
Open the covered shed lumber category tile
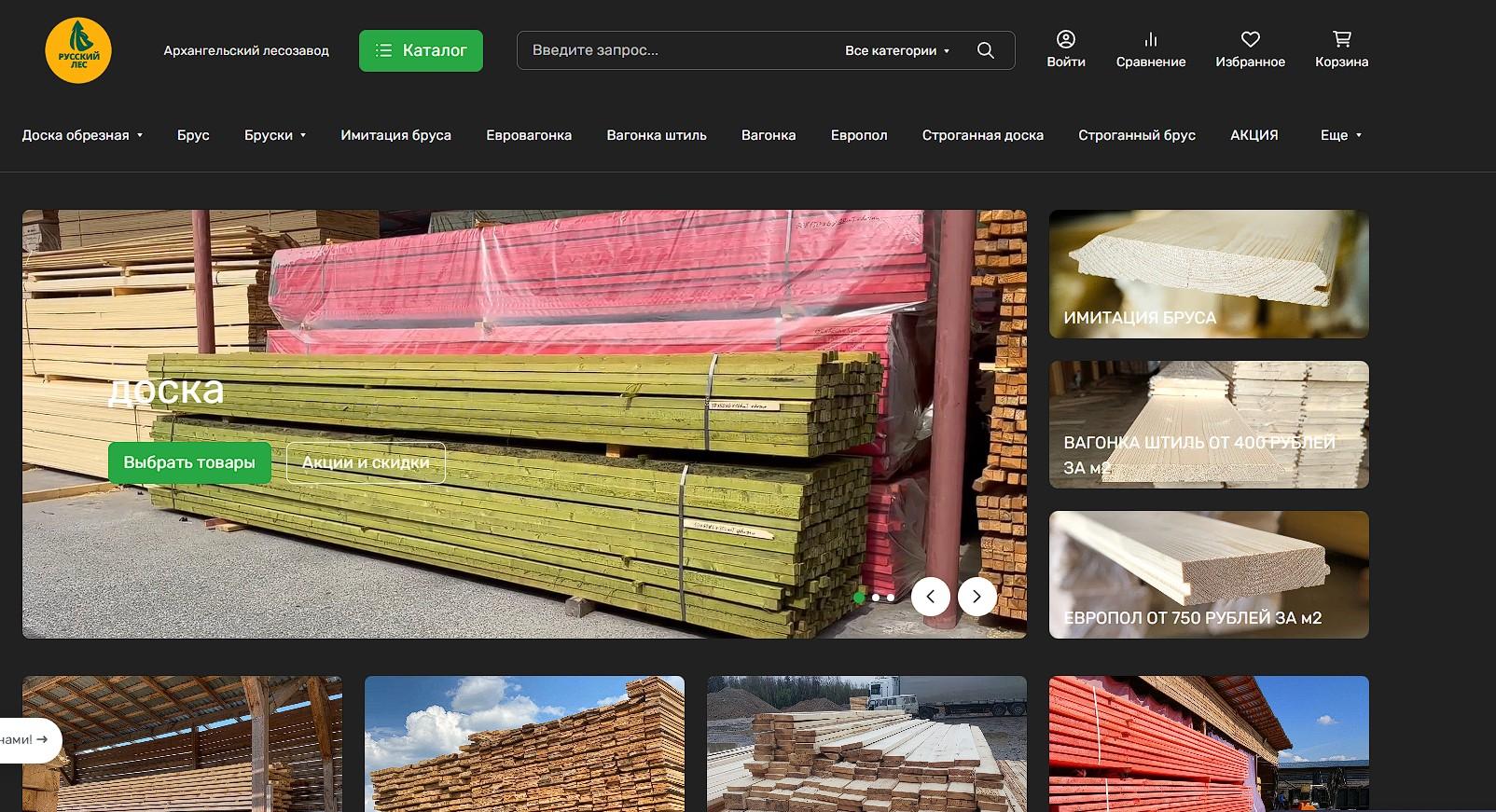pos(182,744)
